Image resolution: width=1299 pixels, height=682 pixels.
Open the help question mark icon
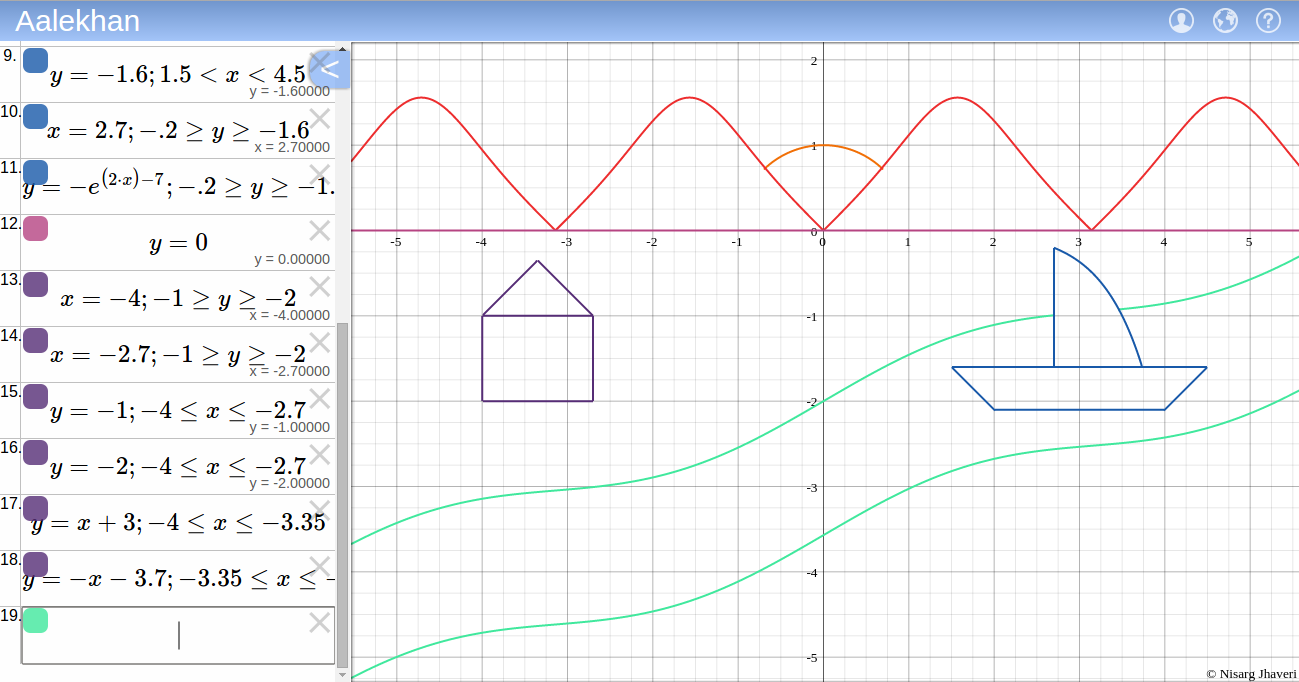tap(1268, 21)
